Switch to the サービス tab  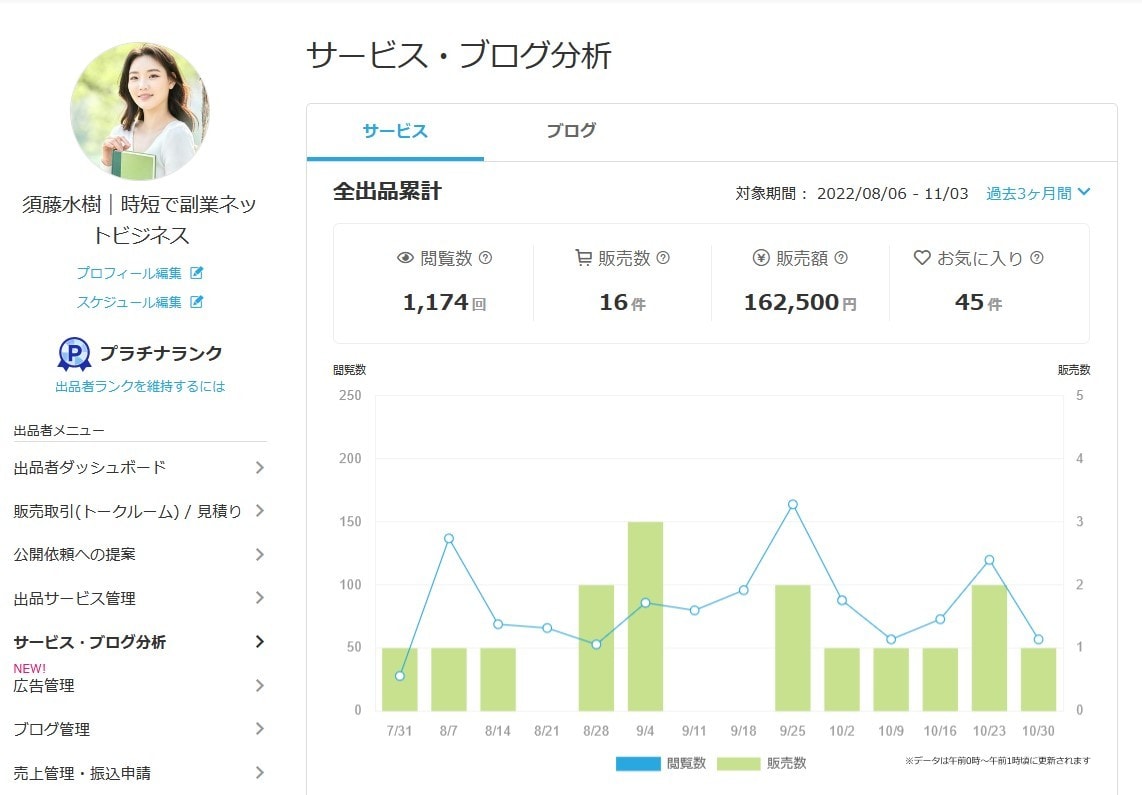click(x=395, y=131)
